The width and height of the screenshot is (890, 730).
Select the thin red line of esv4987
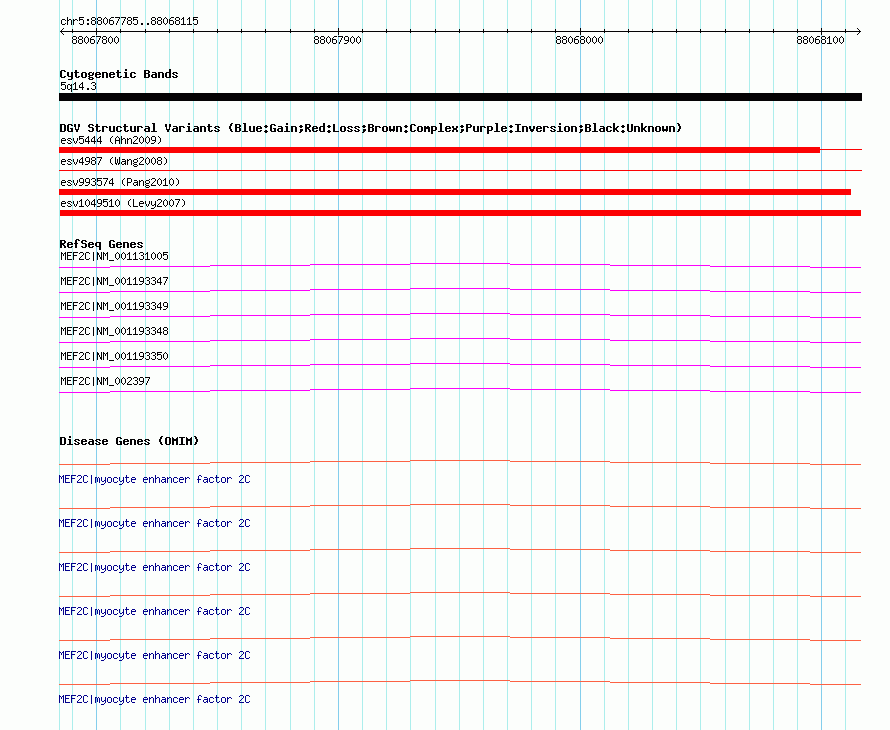coord(460,170)
